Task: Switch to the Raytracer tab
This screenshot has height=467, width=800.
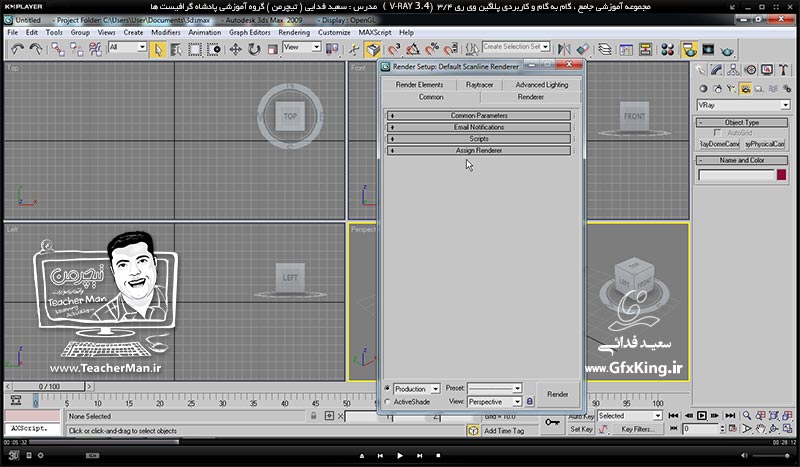Action: [x=480, y=85]
